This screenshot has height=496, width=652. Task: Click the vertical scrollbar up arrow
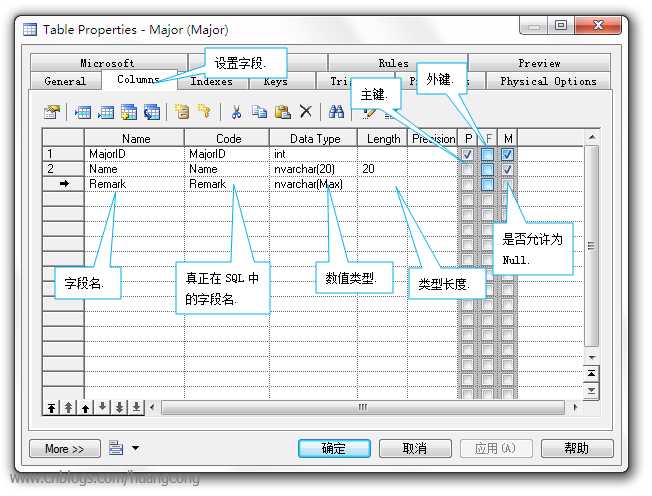coord(592,137)
